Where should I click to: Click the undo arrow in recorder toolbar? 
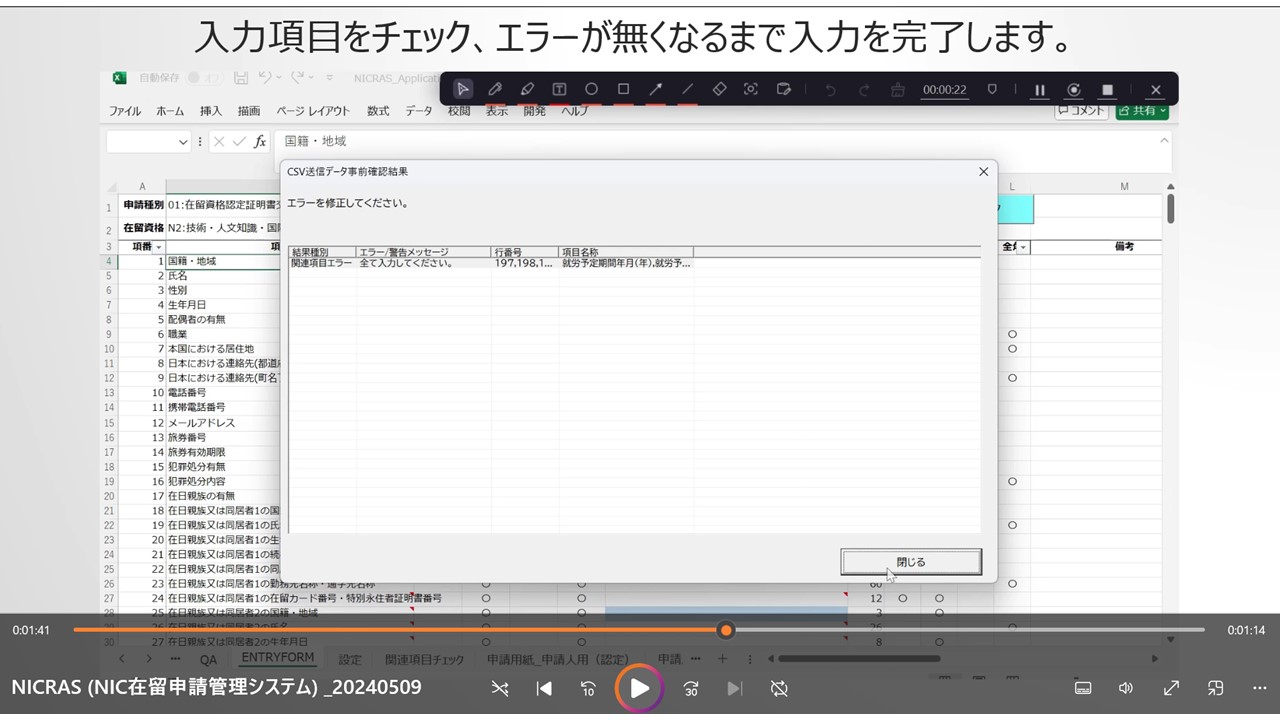[830, 89]
